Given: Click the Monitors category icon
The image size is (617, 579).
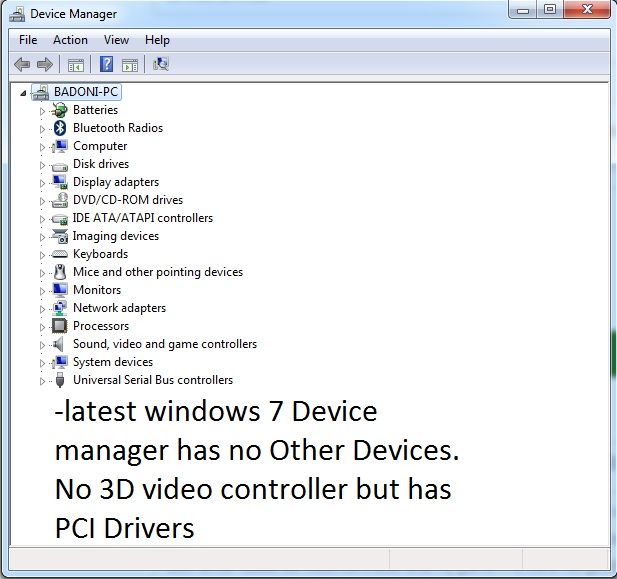Looking at the screenshot, I should pos(60,290).
